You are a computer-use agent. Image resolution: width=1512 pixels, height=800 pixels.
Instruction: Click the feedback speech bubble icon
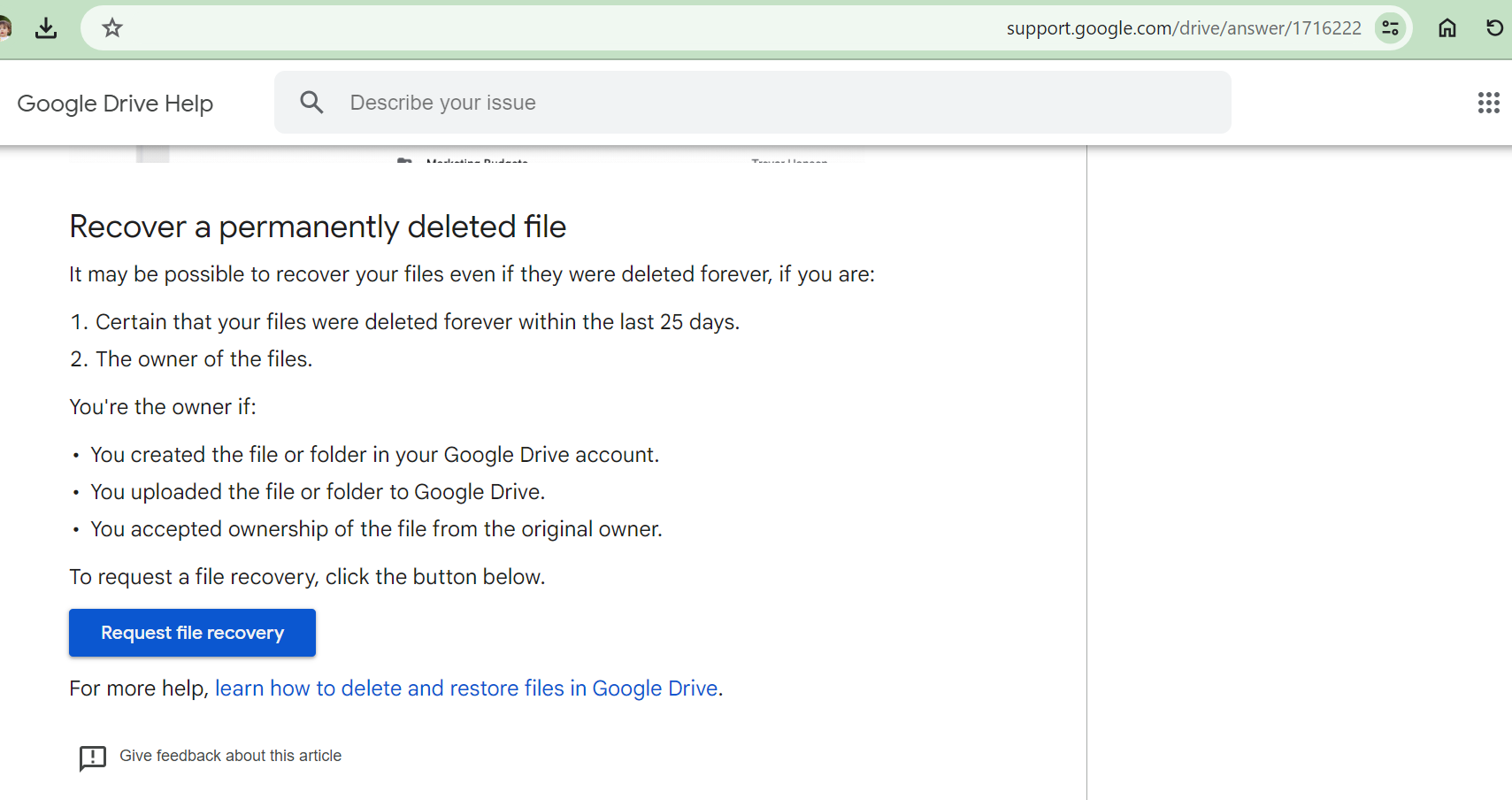pos(92,758)
